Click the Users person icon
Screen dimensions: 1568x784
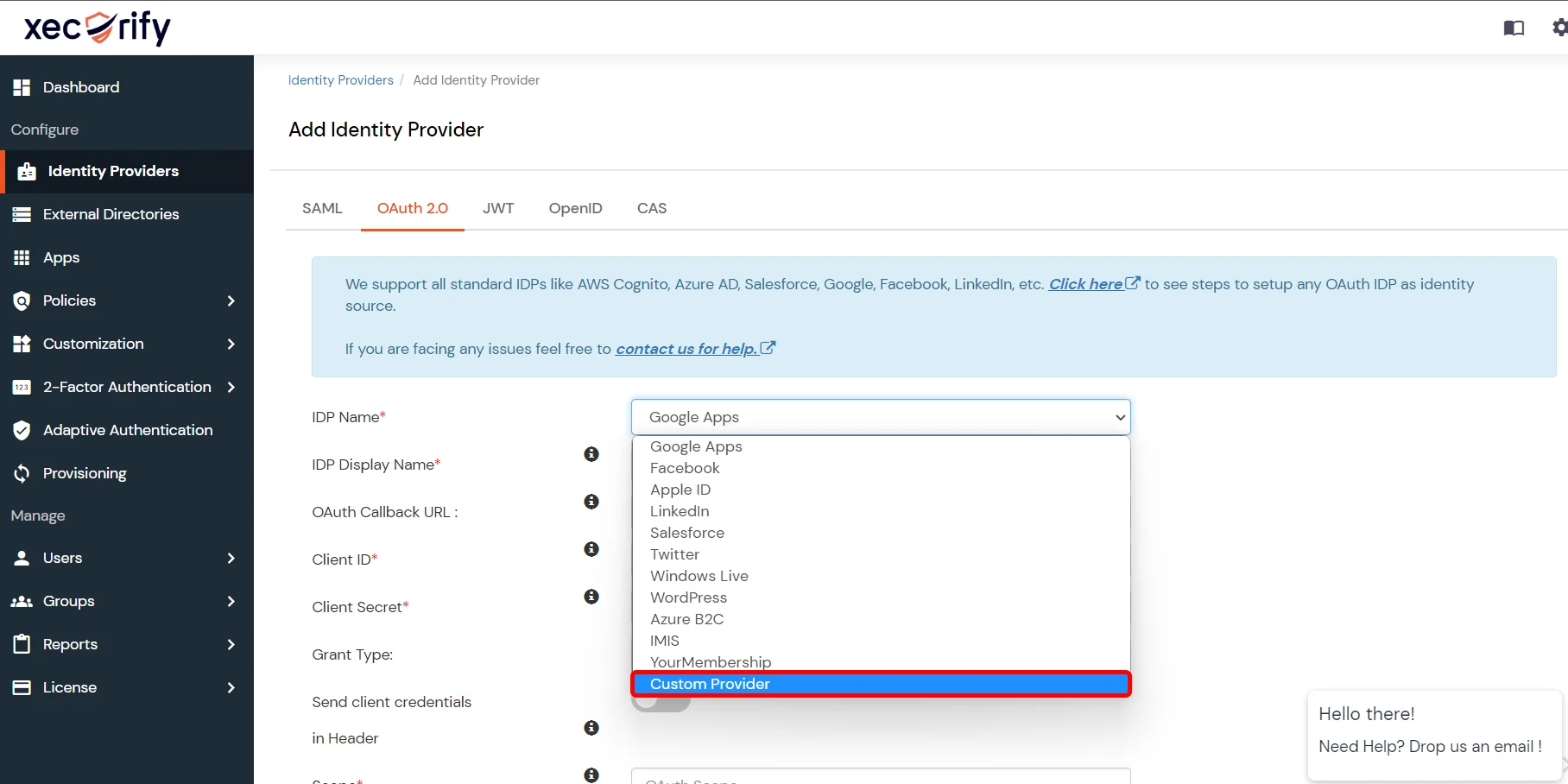(22, 558)
